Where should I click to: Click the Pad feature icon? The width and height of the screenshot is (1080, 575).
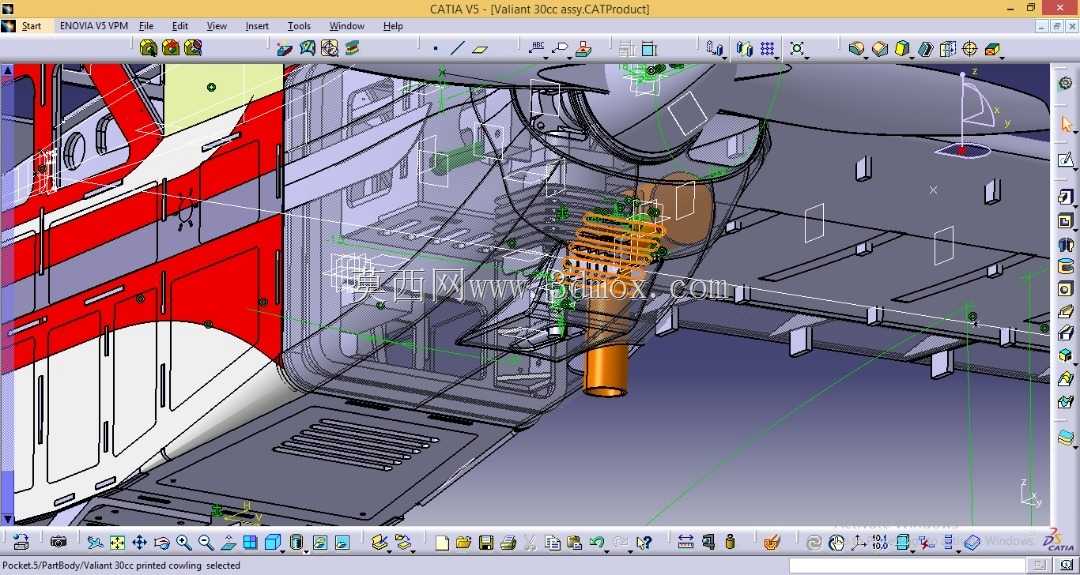[x=1064, y=198]
